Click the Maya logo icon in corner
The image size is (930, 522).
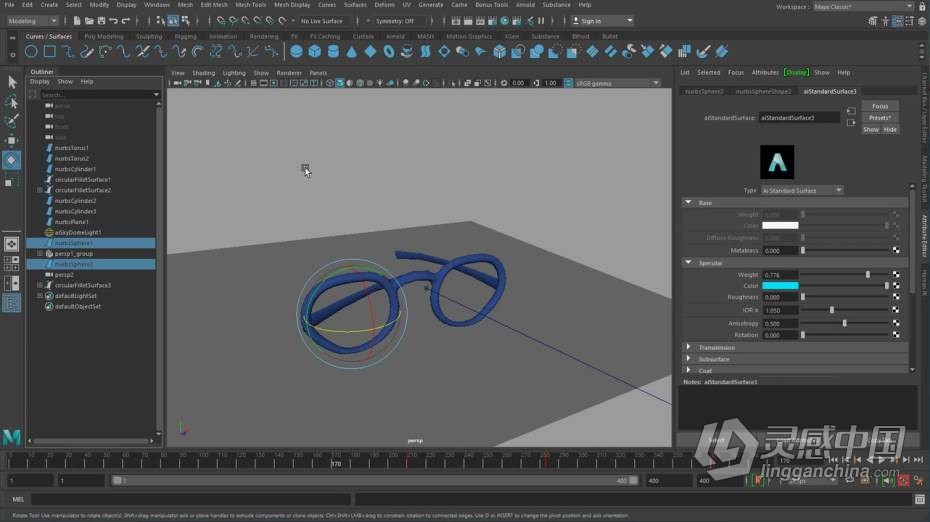[x=12, y=437]
